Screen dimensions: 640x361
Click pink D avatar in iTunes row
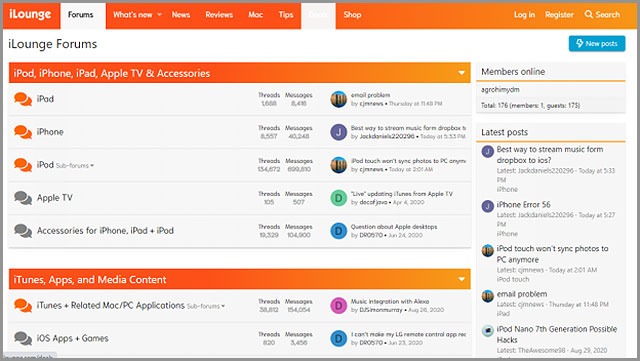338,305
